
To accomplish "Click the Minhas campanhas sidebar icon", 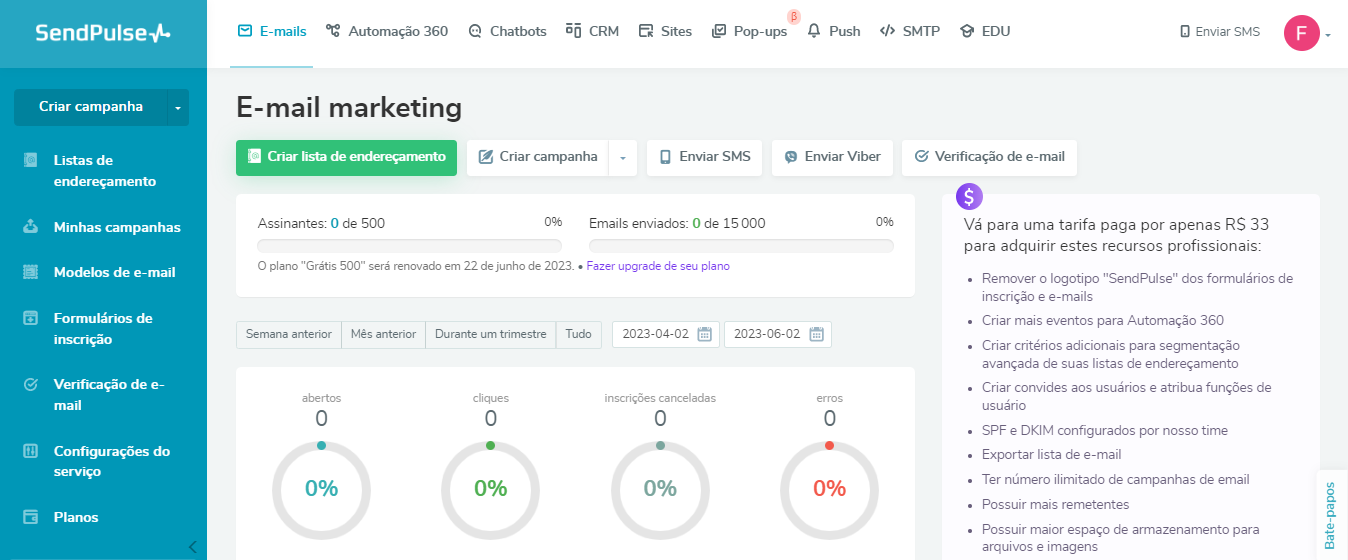I will (x=31, y=226).
